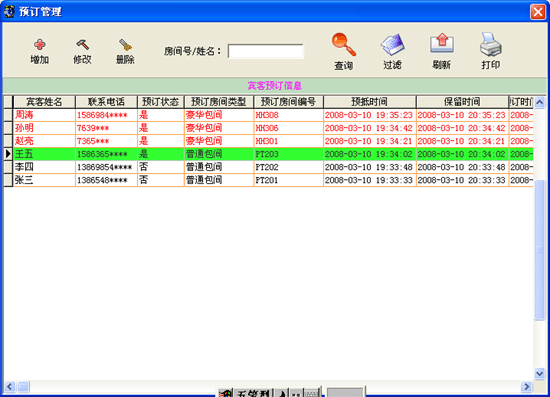550x397 pixels.
Task: Click phone number cell 7639***
Action: coord(106,128)
